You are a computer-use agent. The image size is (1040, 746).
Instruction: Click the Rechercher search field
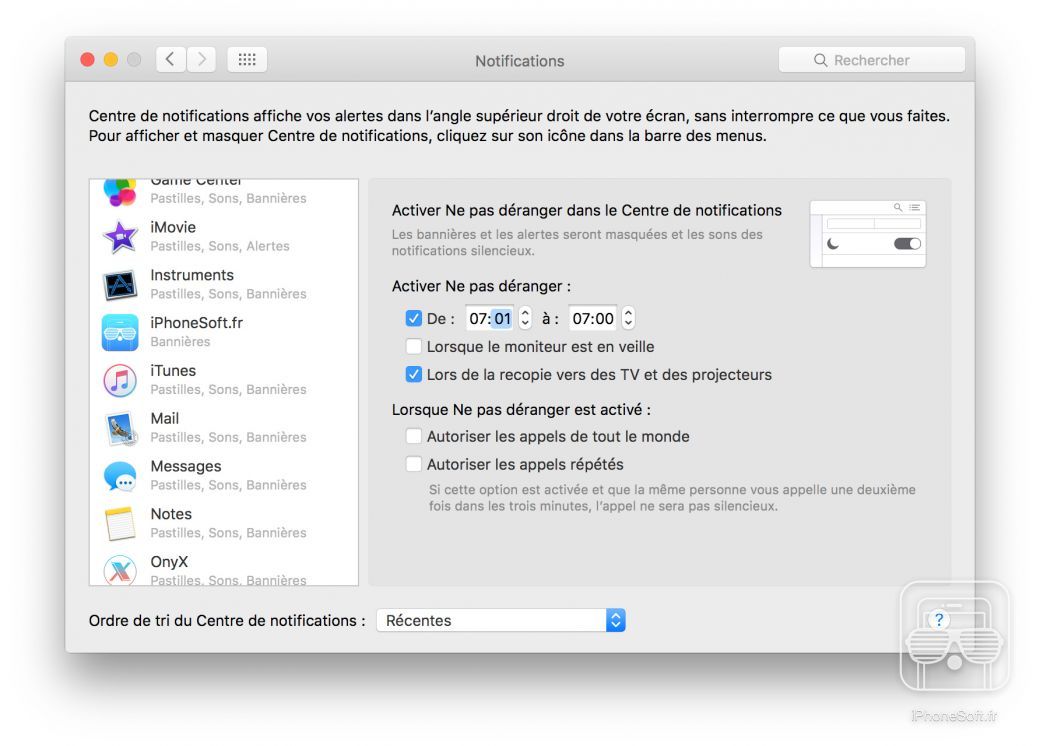872,60
